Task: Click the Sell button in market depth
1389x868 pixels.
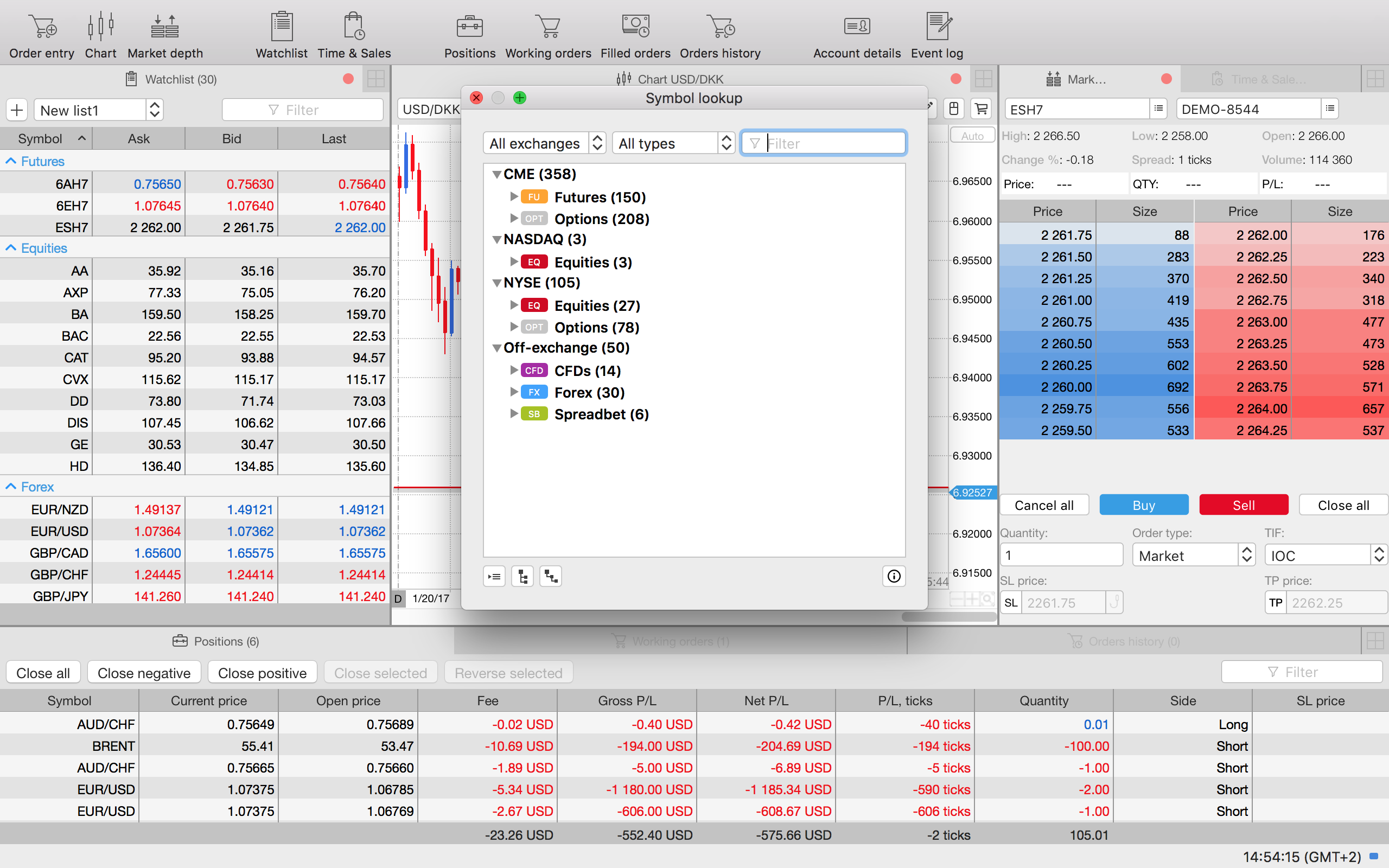Action: [x=1243, y=504]
